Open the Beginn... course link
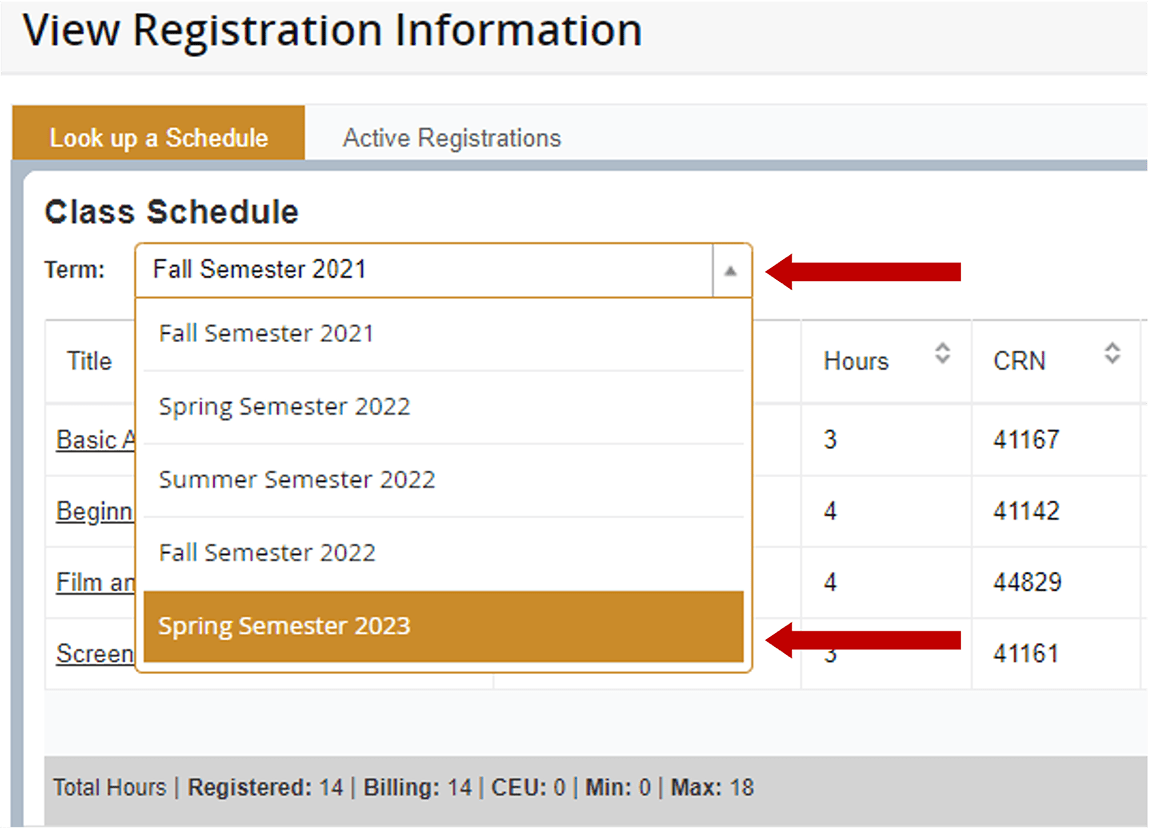Image resolution: width=1150 pixels, height=830 pixels. [x=95, y=511]
